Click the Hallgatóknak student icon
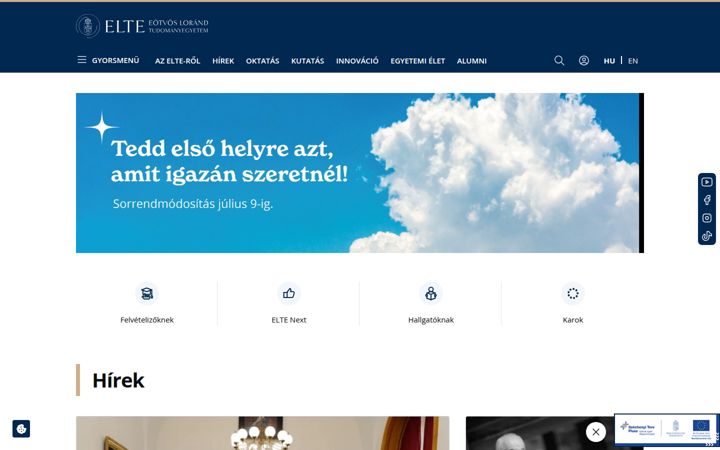The height and width of the screenshot is (450, 720). [x=431, y=293]
